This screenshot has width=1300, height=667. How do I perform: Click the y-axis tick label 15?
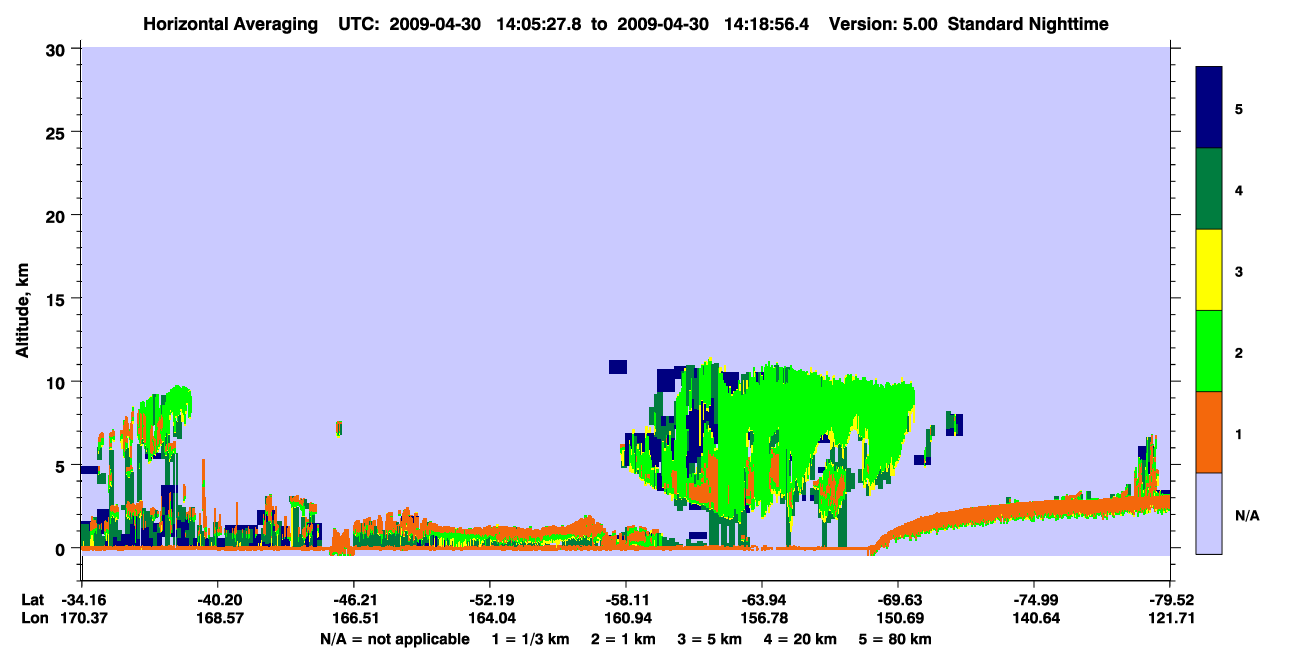pyautogui.click(x=57, y=299)
